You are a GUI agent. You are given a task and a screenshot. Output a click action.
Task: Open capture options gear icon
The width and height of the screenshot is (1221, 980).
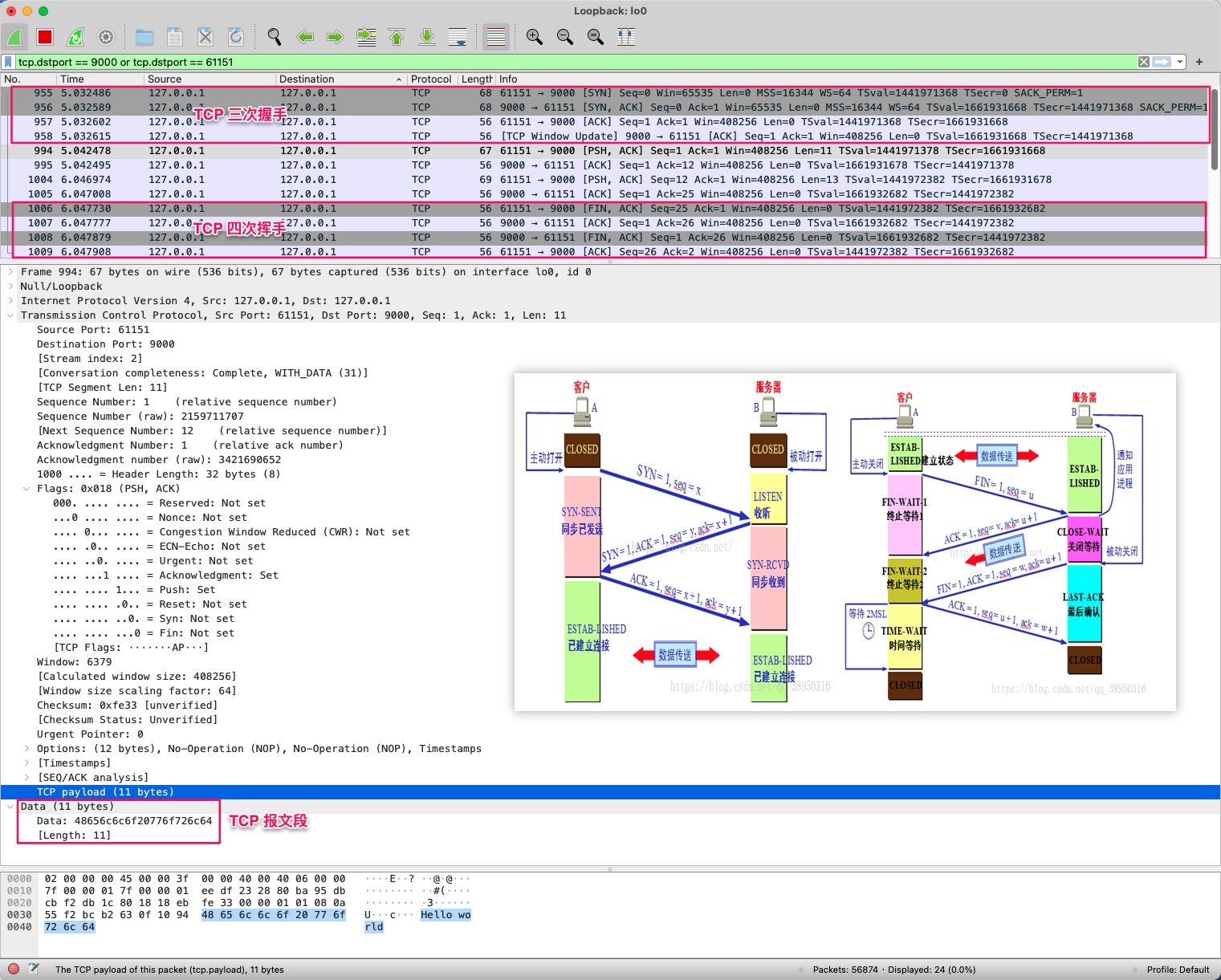[x=106, y=37]
